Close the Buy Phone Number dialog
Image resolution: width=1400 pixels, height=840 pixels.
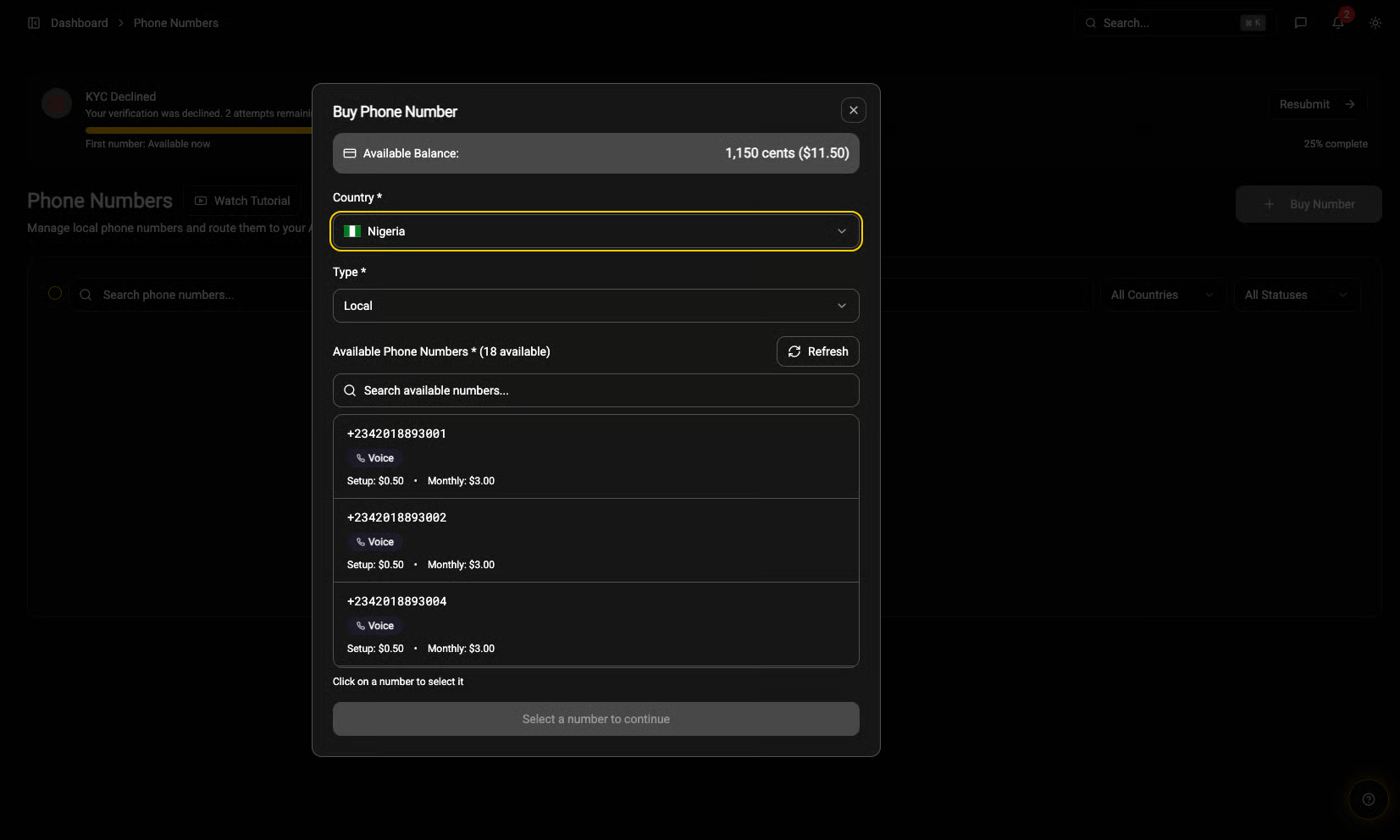(x=854, y=110)
